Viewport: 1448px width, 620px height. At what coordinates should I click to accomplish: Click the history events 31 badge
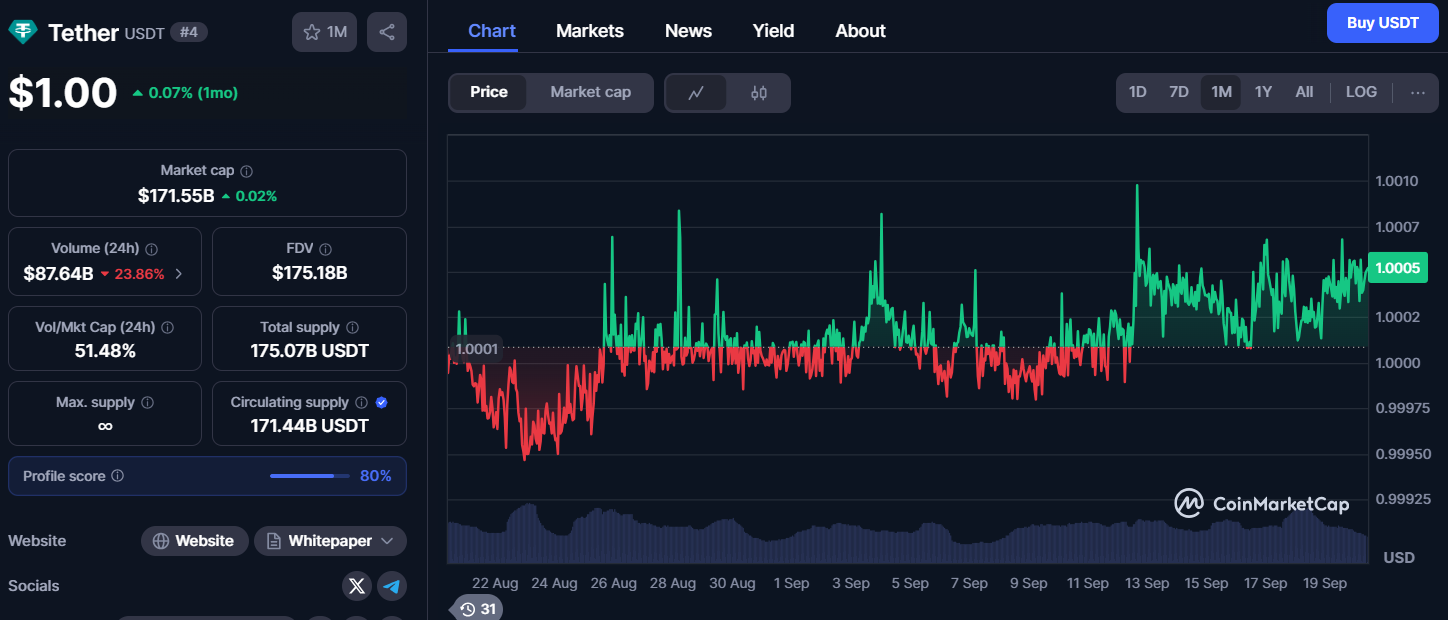point(477,608)
